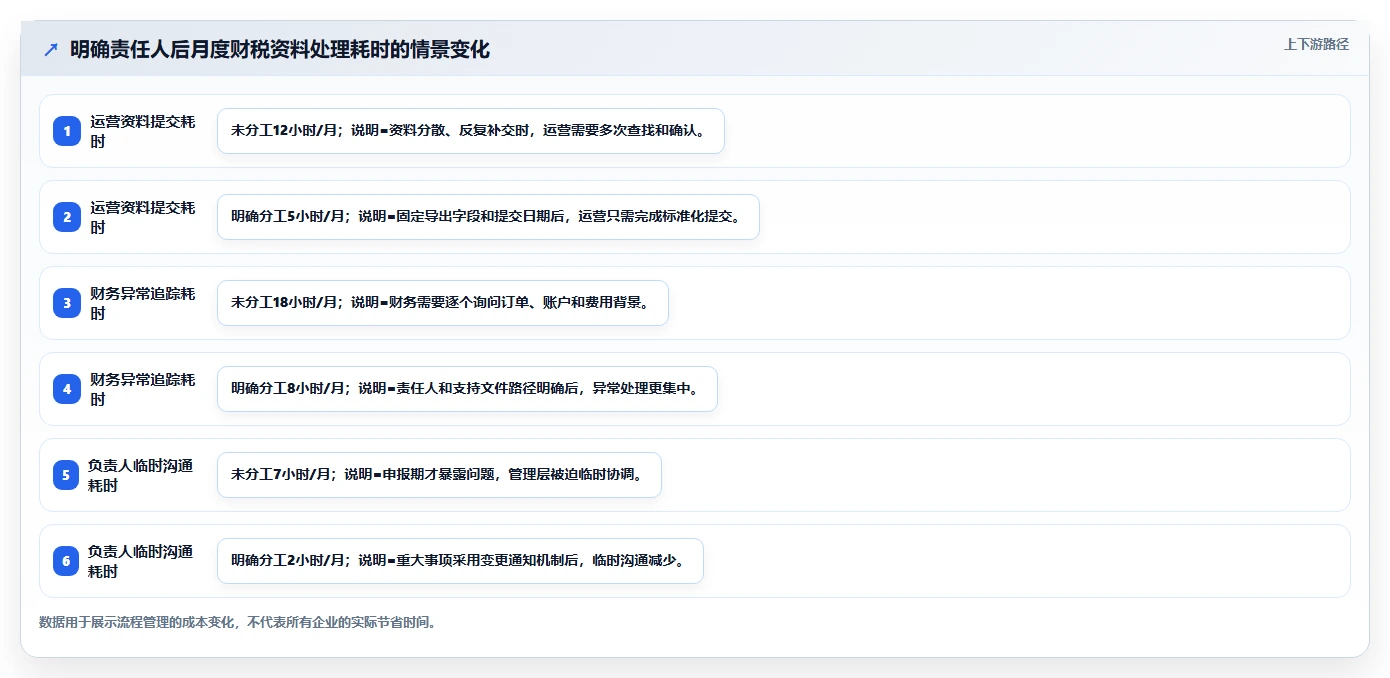Select 财务异常追踪耗时 label in row 4
The image size is (1390, 678).
[x=143, y=389]
